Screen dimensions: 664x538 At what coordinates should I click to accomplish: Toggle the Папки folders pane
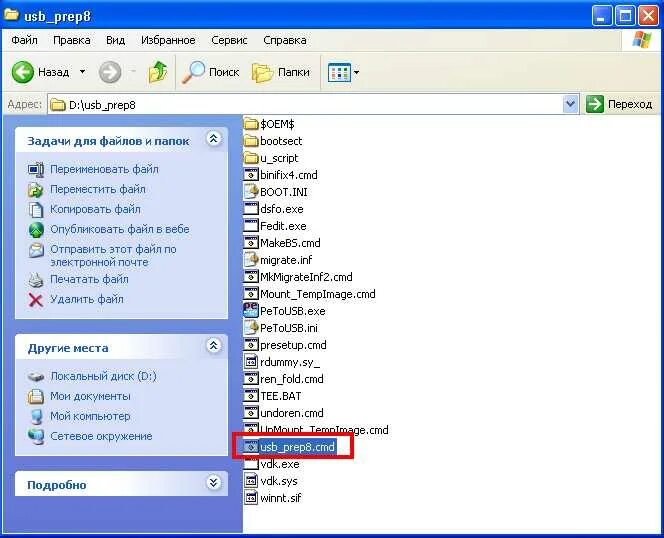(x=281, y=72)
